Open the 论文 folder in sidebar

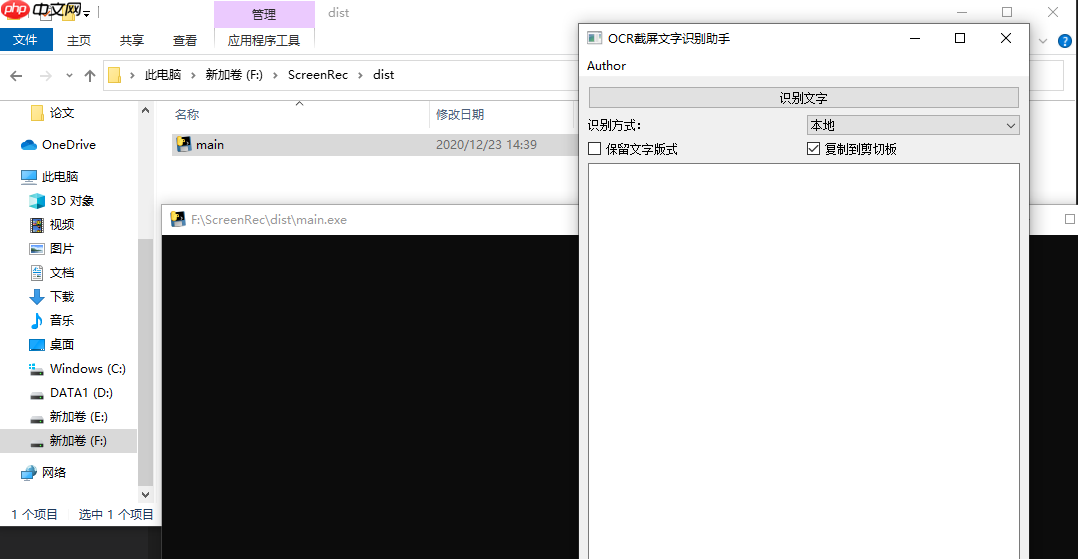pyautogui.click(x=62, y=113)
